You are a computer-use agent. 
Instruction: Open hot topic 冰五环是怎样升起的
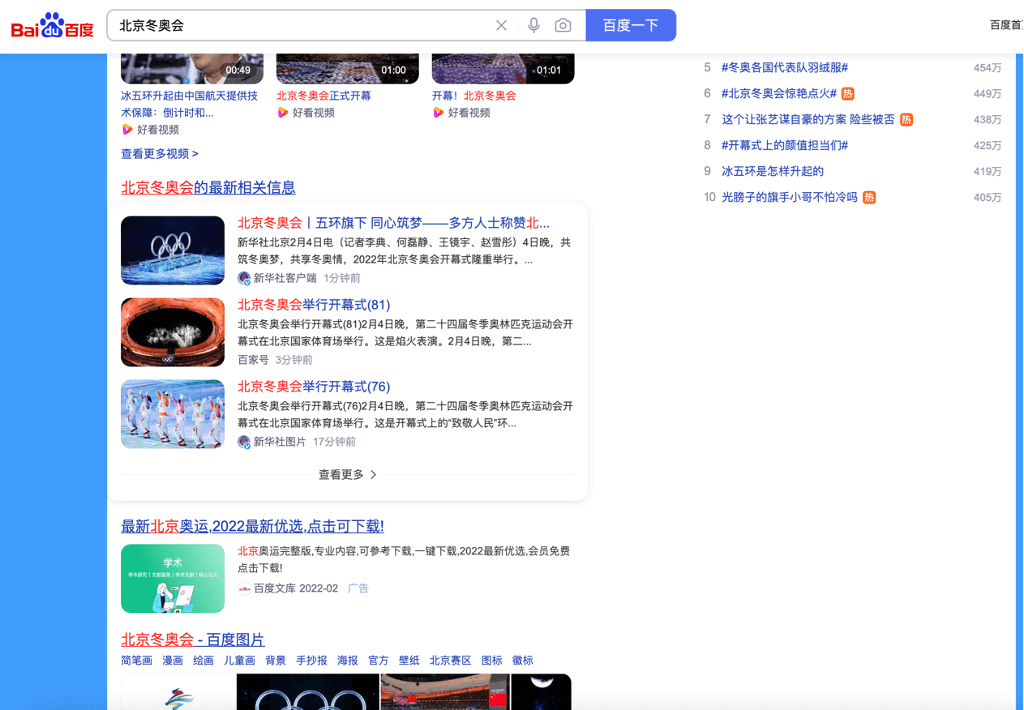(x=773, y=171)
